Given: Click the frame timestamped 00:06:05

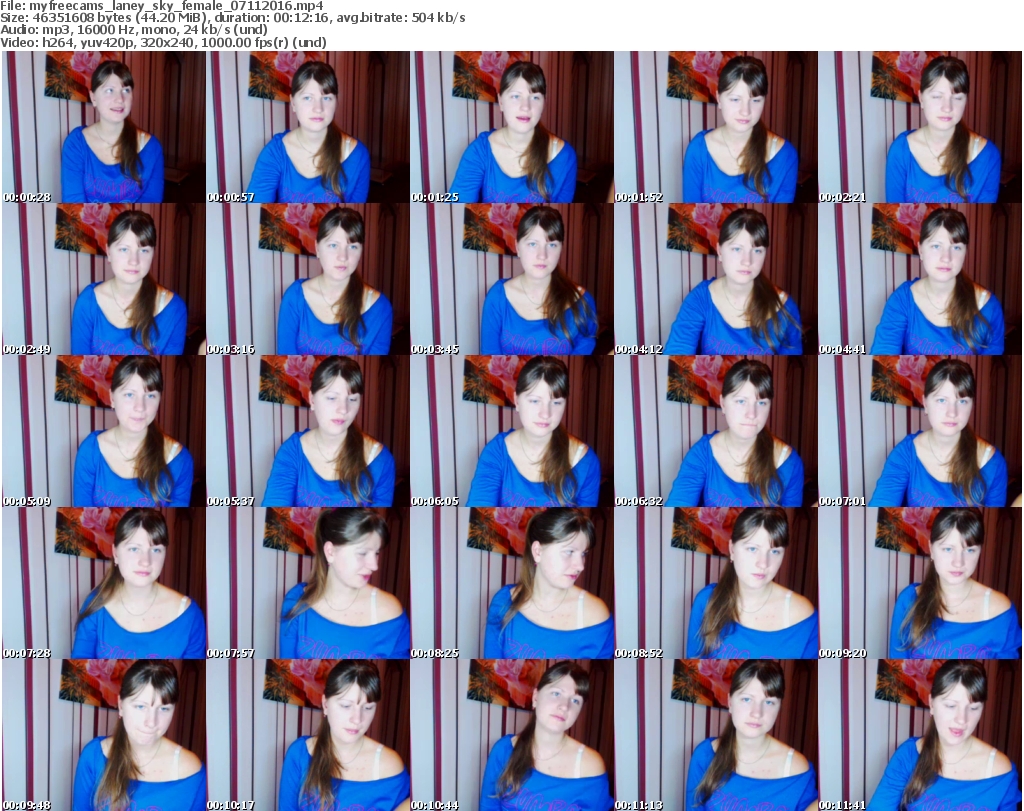Looking at the screenshot, I should click(x=512, y=431).
